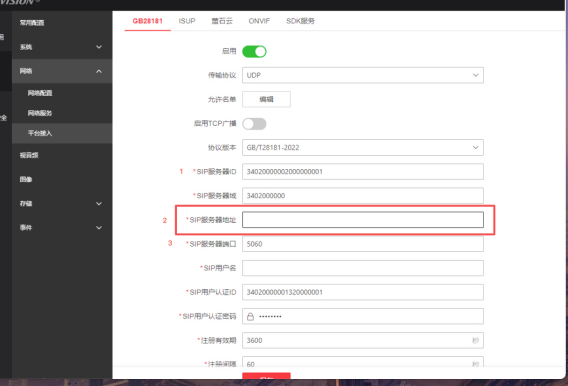Focus the SIP服务器ID input field
The width and height of the screenshot is (568, 386).
pos(363,172)
